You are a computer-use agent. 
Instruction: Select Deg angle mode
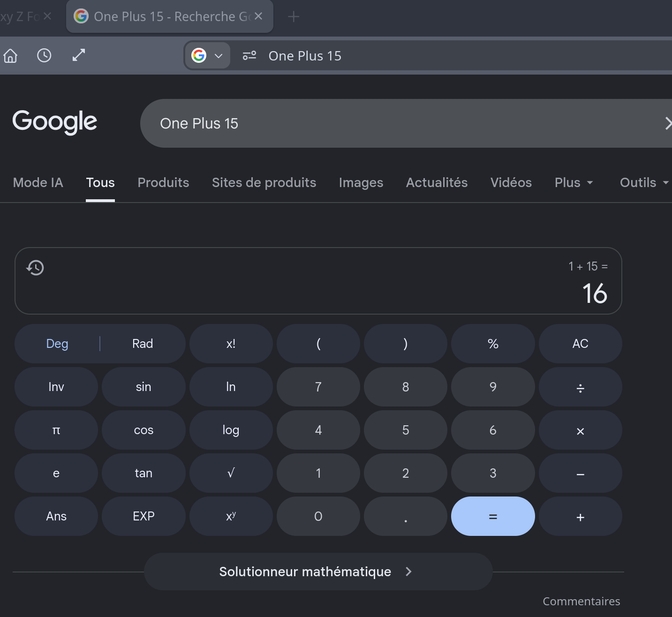click(57, 344)
